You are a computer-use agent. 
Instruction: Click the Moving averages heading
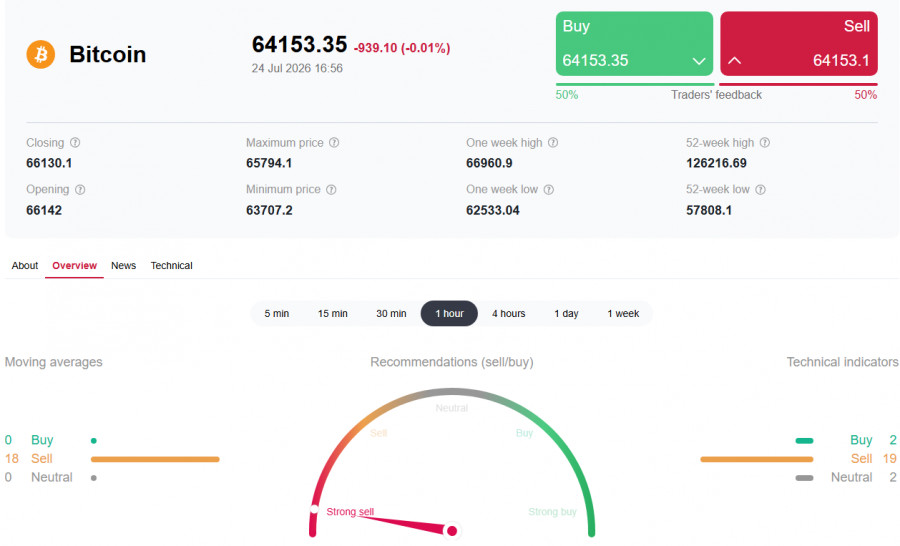tap(54, 362)
